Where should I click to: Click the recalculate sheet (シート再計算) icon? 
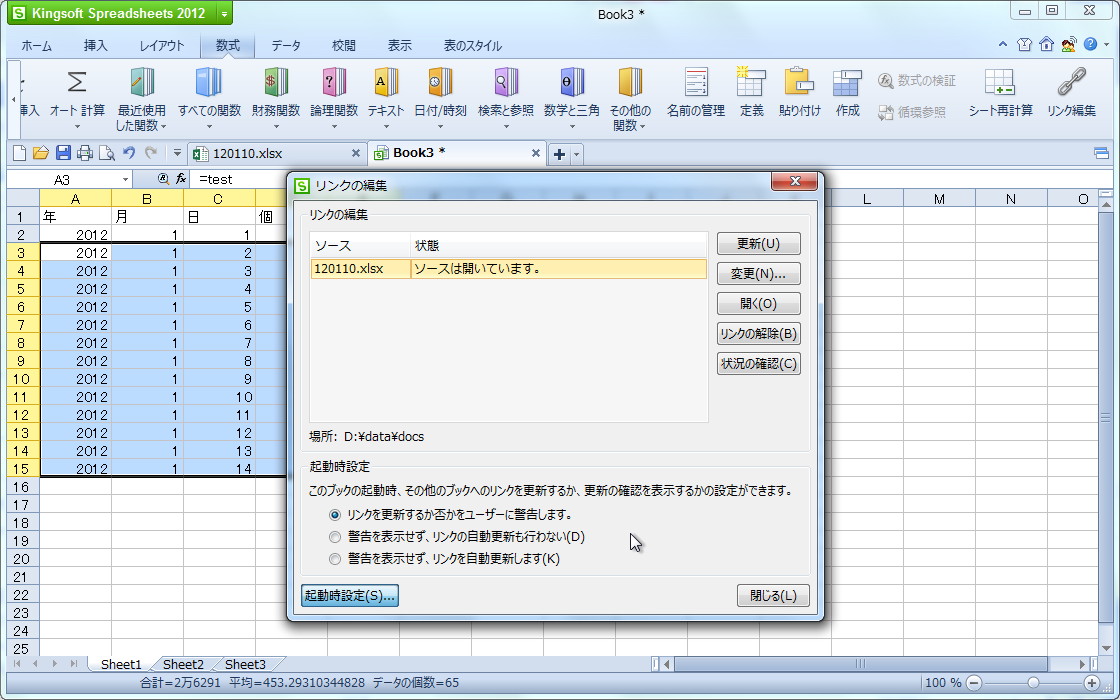tap(1000, 83)
